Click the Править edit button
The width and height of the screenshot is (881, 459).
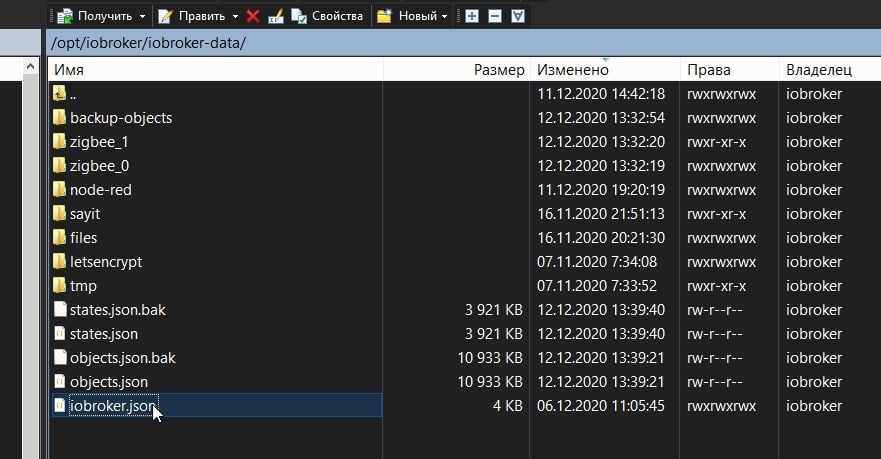tap(192, 16)
